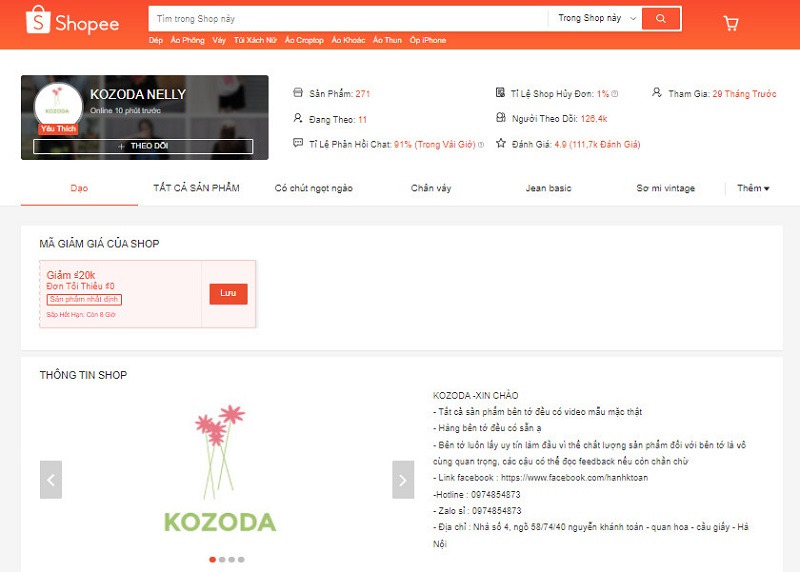Expand the Trong Shop này search scope dropdown
The image size is (800, 572).
tap(597, 18)
